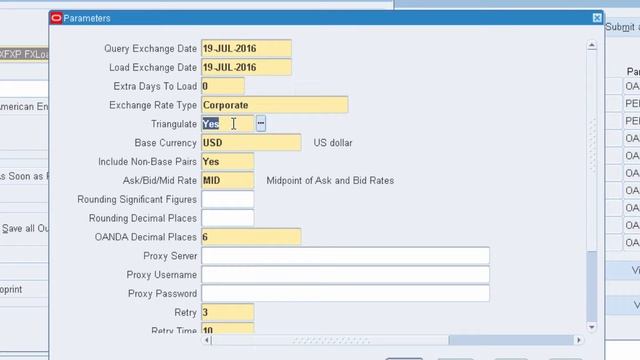Click the horizontal scrollbar right arrow
This screenshot has height=360, width=640.
click(578, 340)
